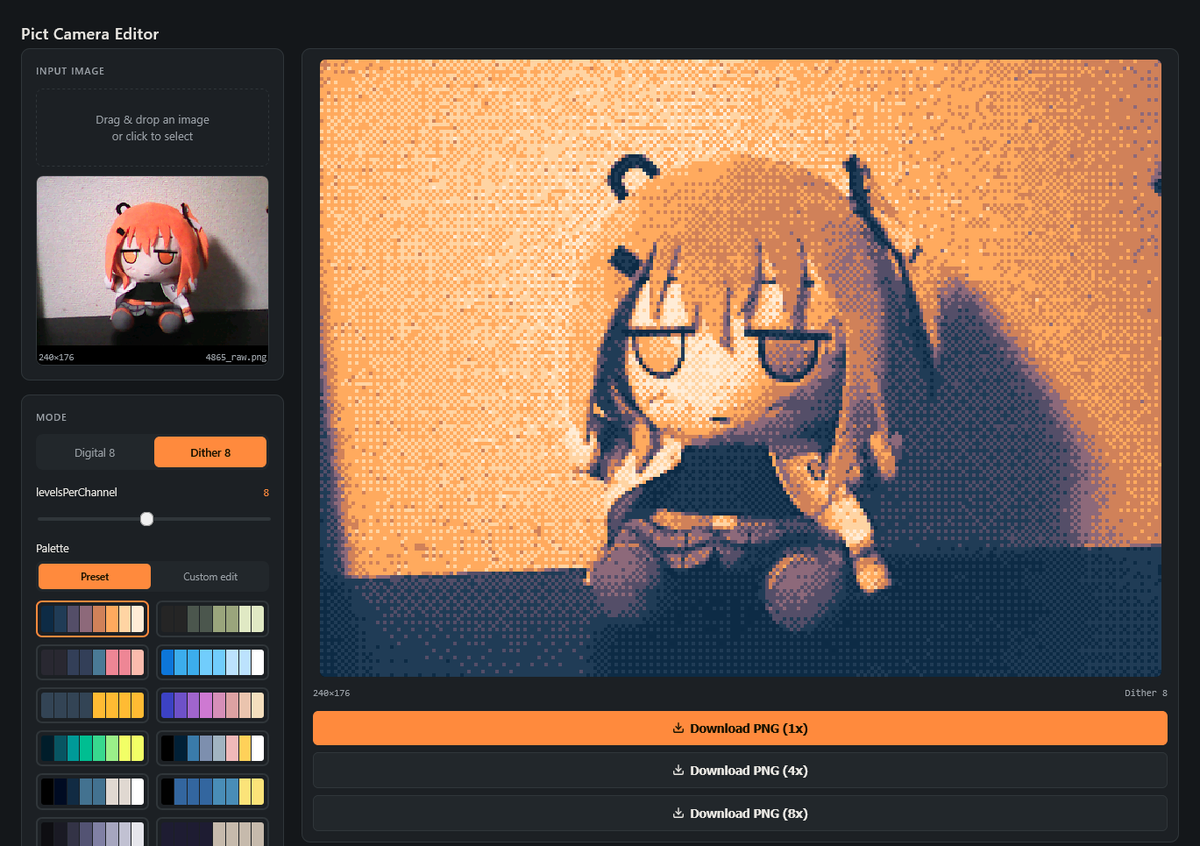
Task: Choose the indigo-purple-to-beige palette
Action: tap(212, 705)
